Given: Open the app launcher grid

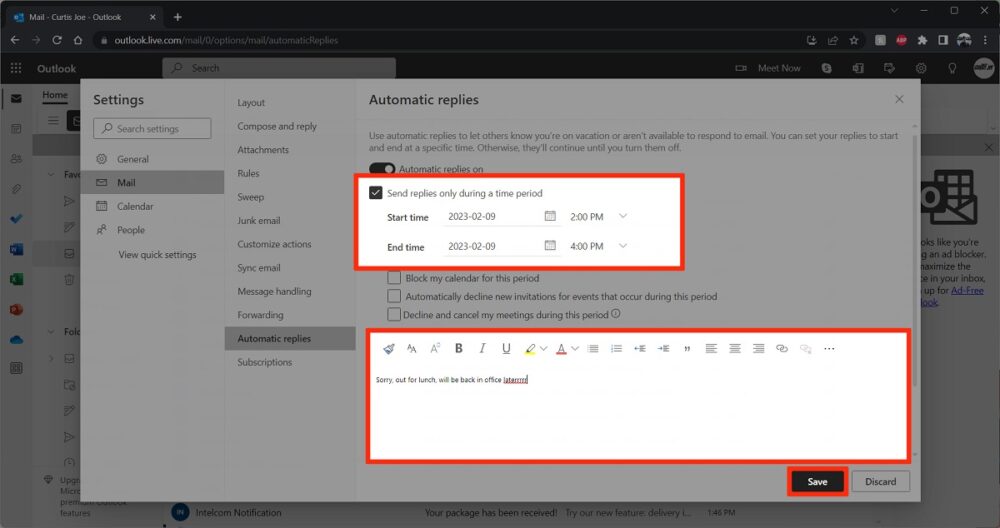Looking at the screenshot, I should (x=16, y=68).
